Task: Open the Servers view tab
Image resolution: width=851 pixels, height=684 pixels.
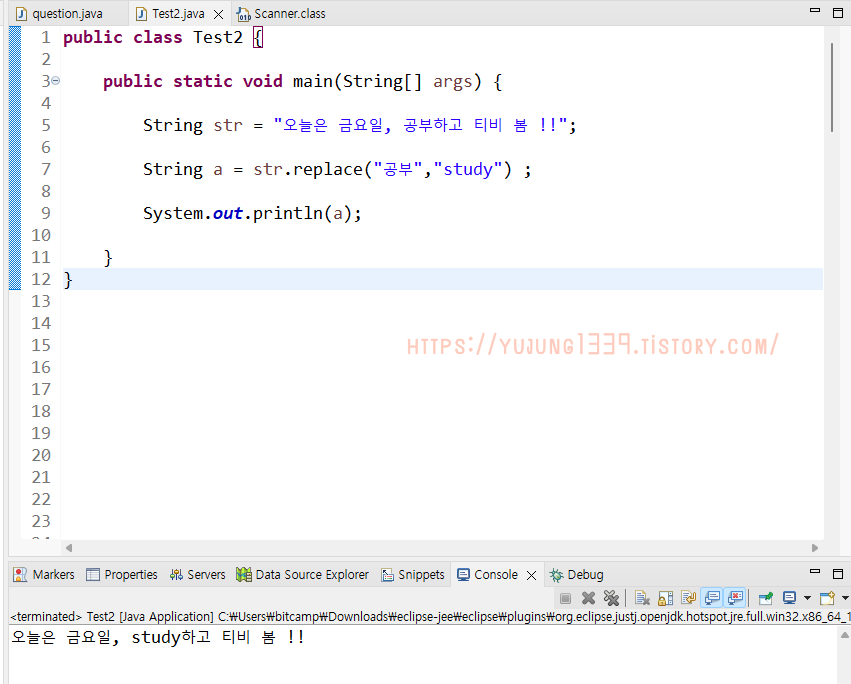Action: [198, 574]
